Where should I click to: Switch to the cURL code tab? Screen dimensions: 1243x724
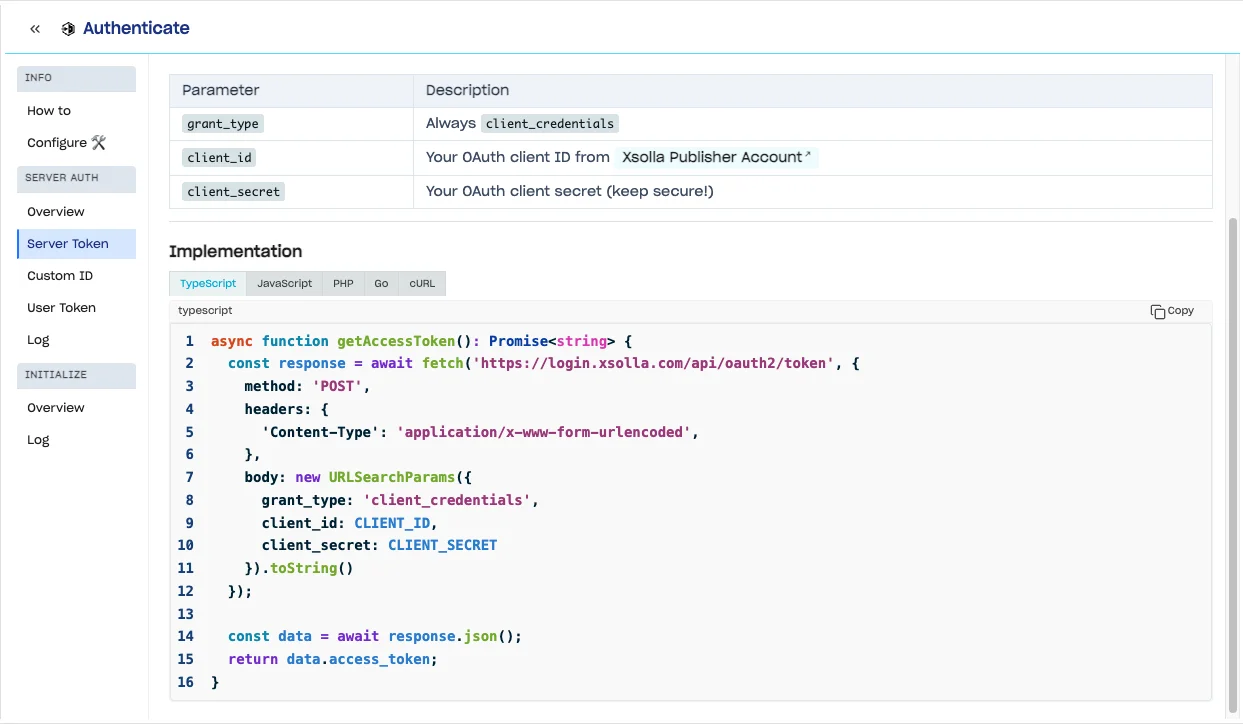pos(423,284)
